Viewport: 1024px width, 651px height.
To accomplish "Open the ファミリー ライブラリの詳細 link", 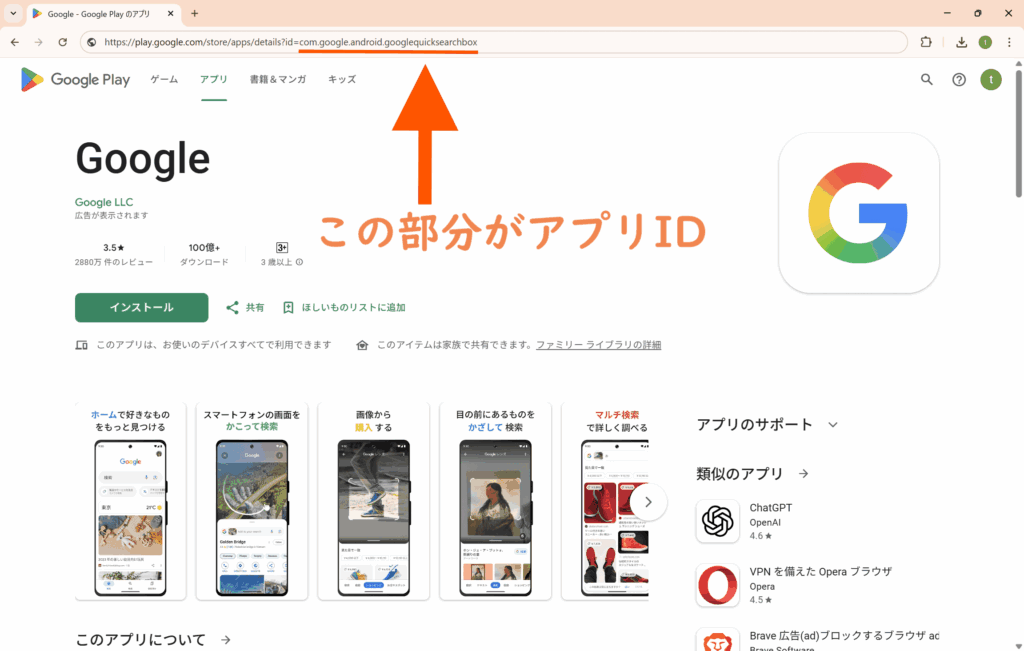I will pos(598,345).
